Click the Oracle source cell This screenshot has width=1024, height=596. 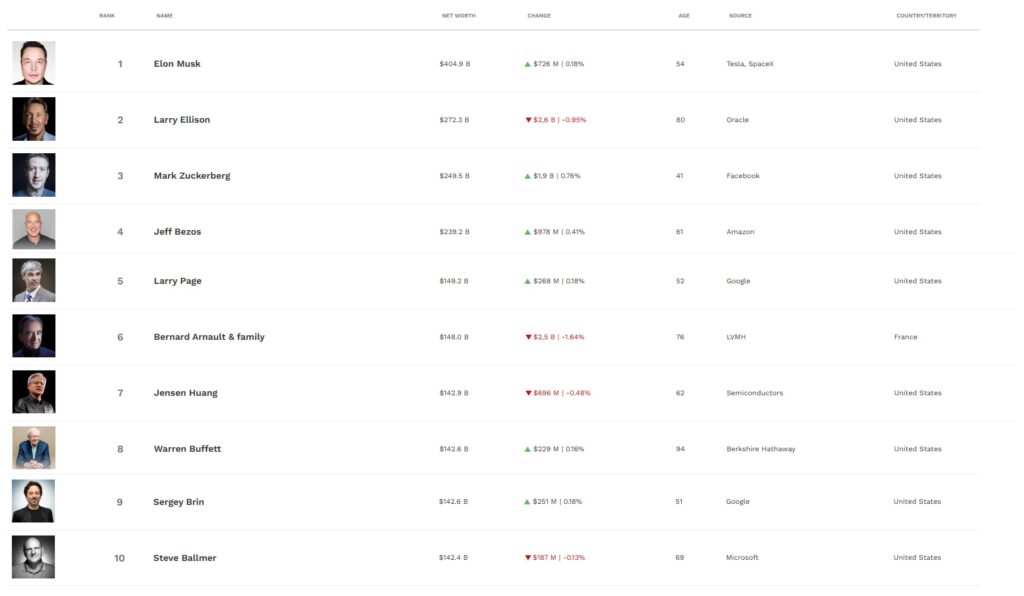737,120
